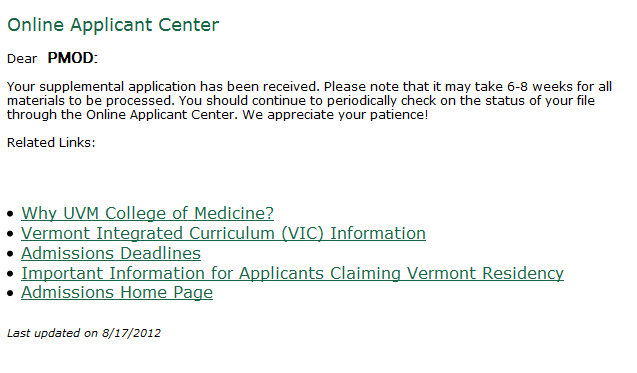The image size is (637, 373).
Task: Open Applicants Claiming Vermont Residency link
Action: click(292, 273)
